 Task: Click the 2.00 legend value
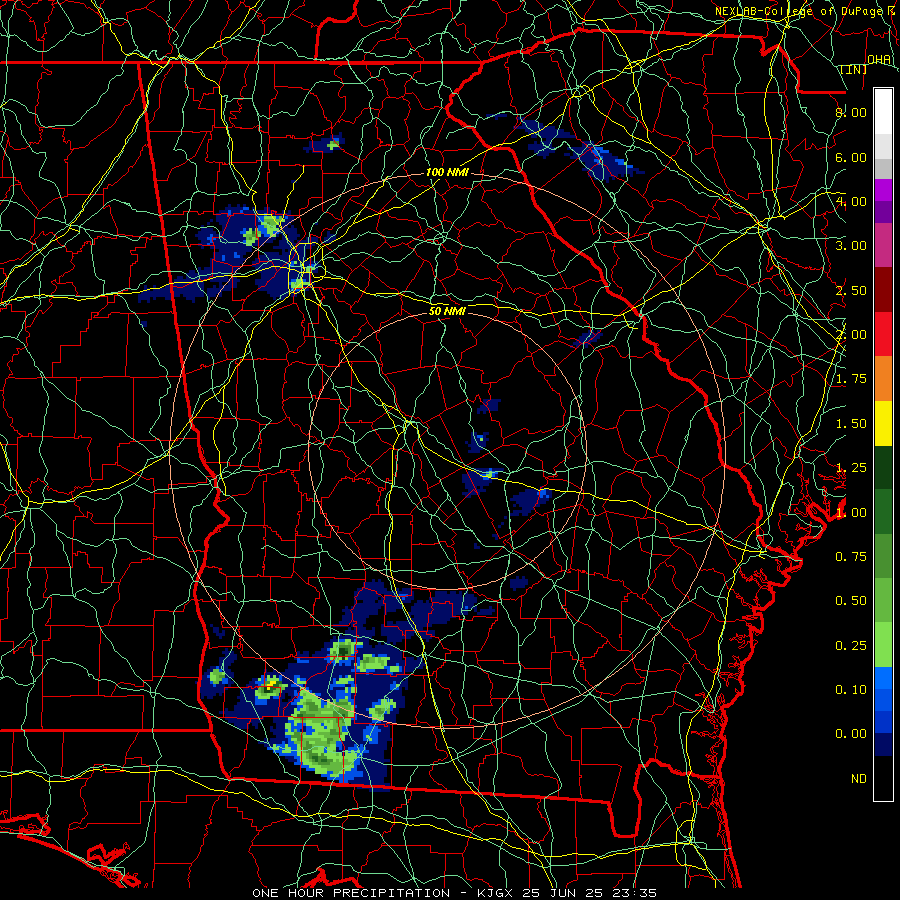pyautogui.click(x=851, y=335)
